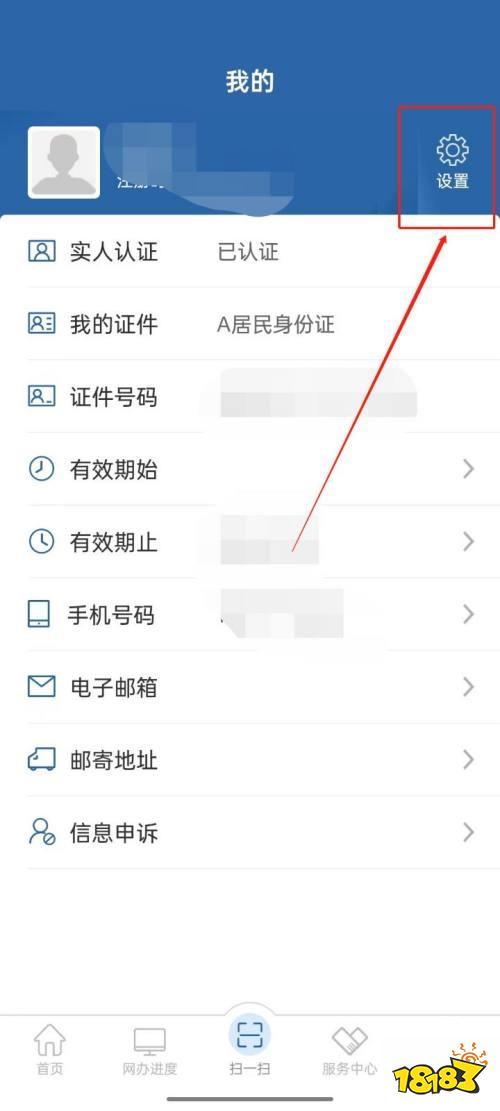Tap the profile avatar picture
This screenshot has height=1111, width=500.
[x=64, y=162]
